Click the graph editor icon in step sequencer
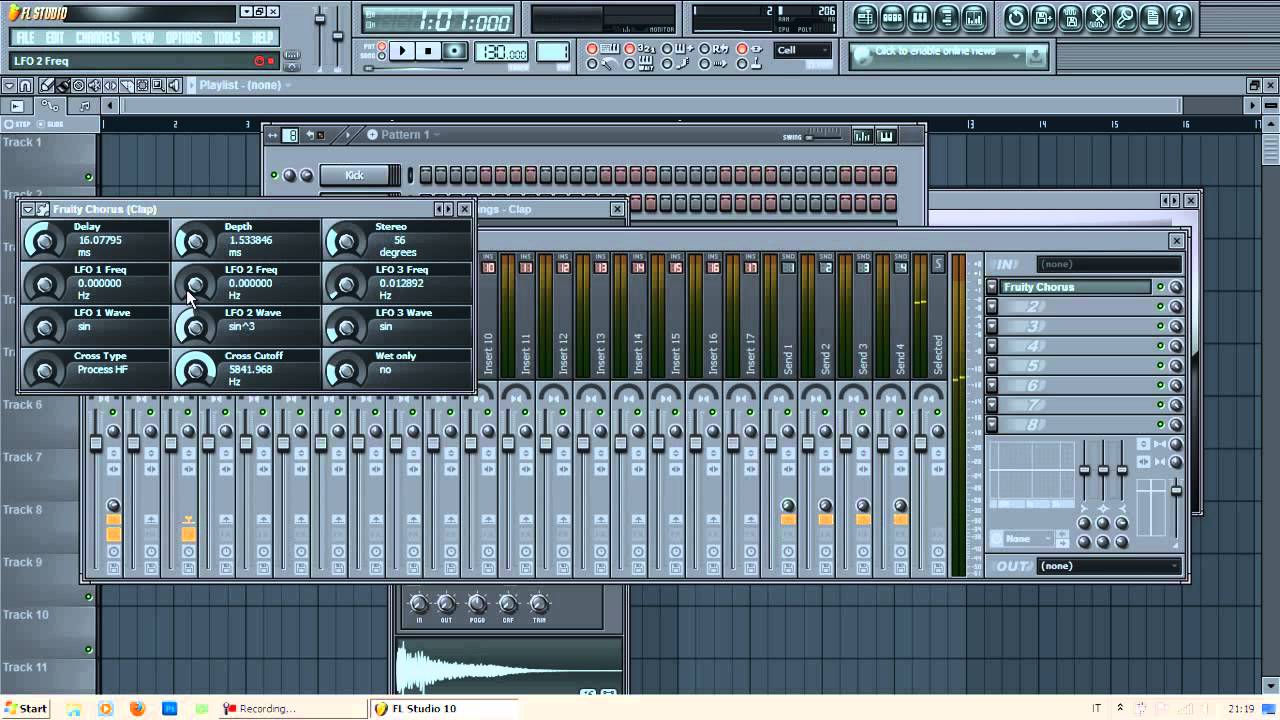 862,136
